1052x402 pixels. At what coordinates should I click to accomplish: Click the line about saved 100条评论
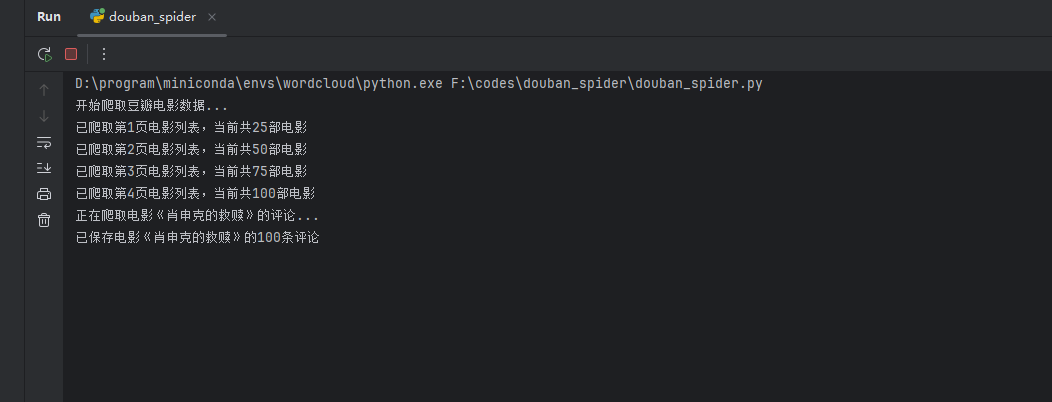197,238
